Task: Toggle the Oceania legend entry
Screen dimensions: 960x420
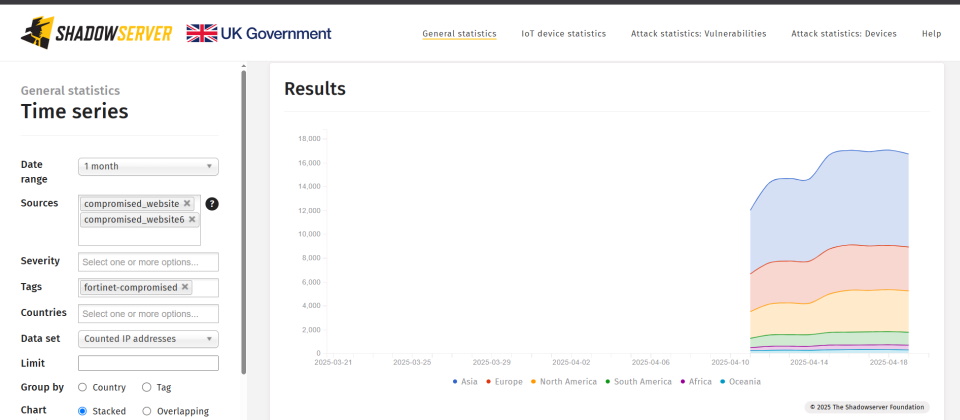Action: pos(740,382)
